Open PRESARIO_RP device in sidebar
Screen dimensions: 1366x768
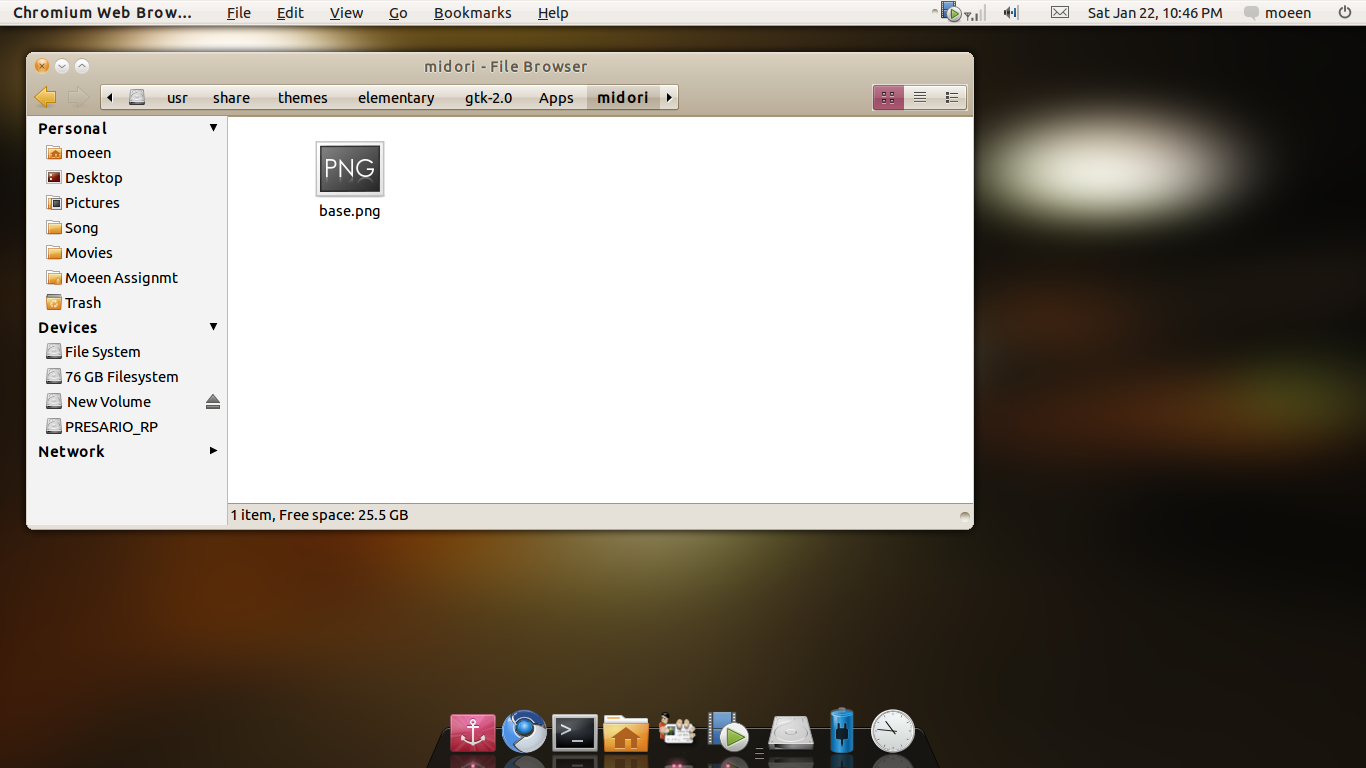pos(111,427)
